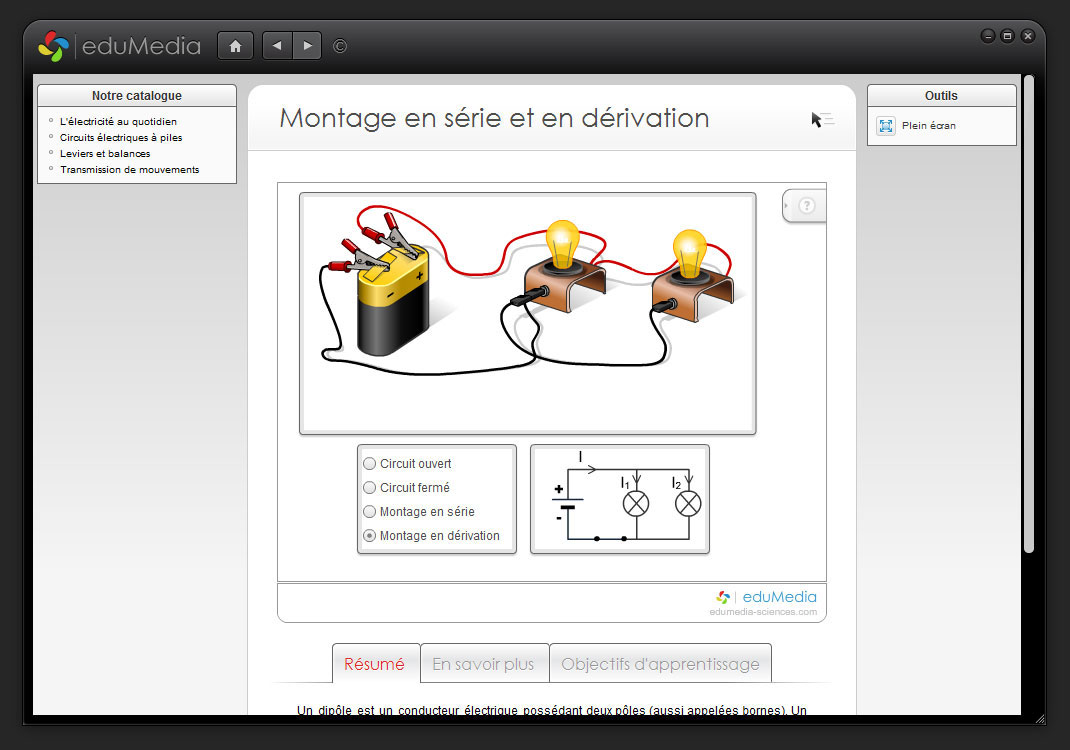Click the copyright symbol icon
Image resolution: width=1070 pixels, height=750 pixels.
pyautogui.click(x=340, y=46)
